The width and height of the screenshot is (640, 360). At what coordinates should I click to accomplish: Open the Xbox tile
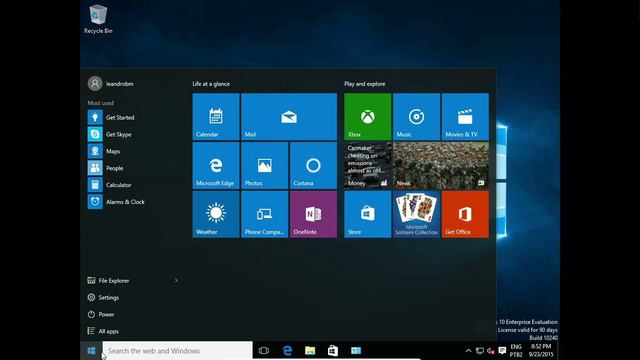(x=368, y=117)
